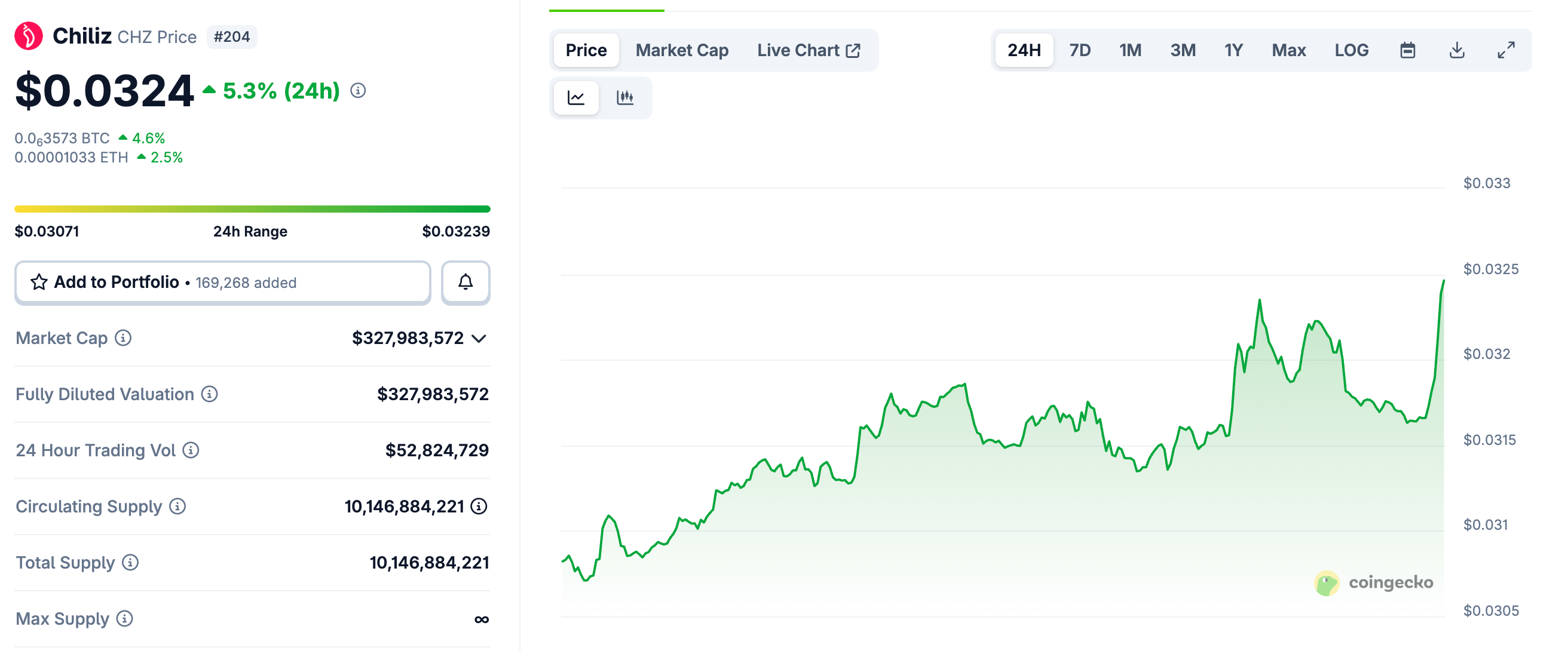Image resolution: width=1568 pixels, height=651 pixels.
Task: Select the Max time range
Action: coord(1288,50)
